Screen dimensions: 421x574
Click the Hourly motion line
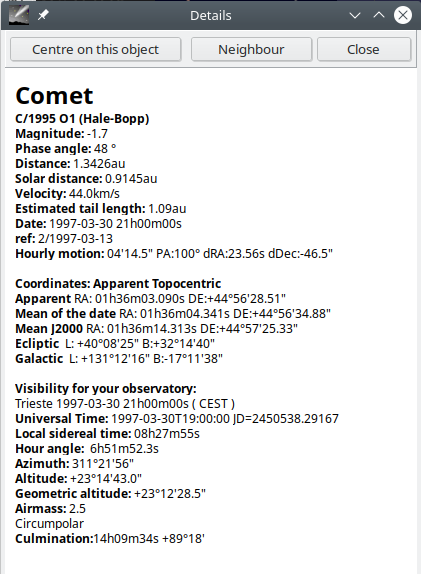tap(174, 254)
